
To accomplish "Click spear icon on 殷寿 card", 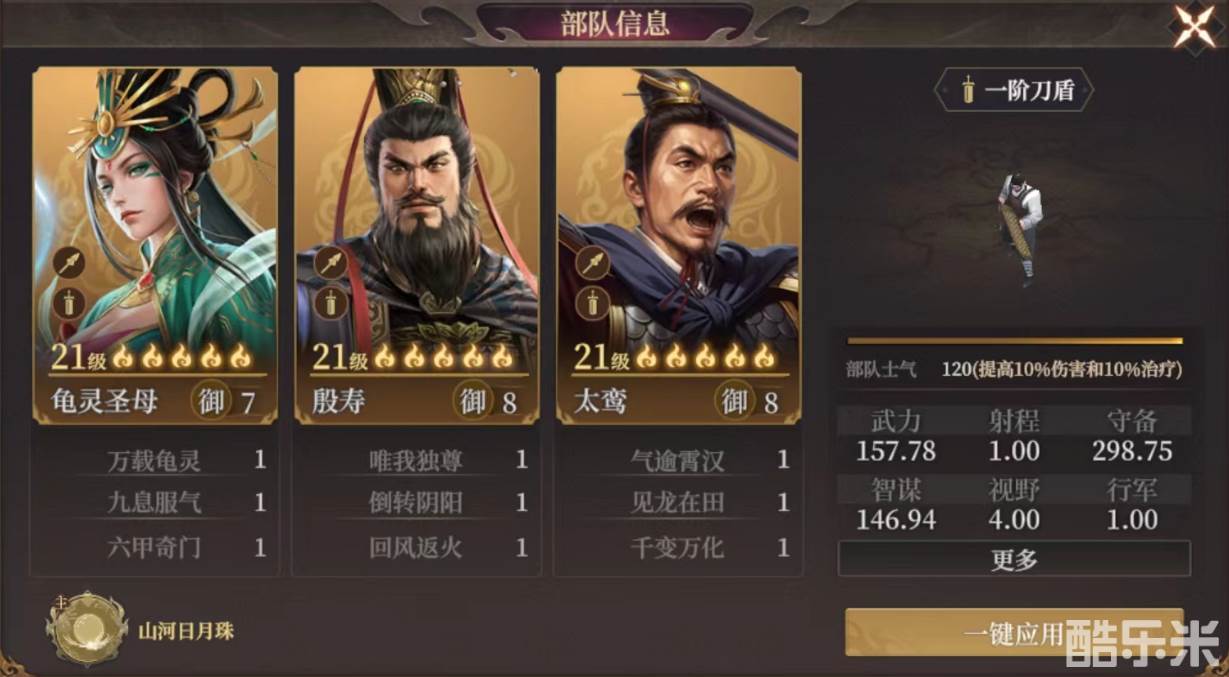I will click(330, 263).
